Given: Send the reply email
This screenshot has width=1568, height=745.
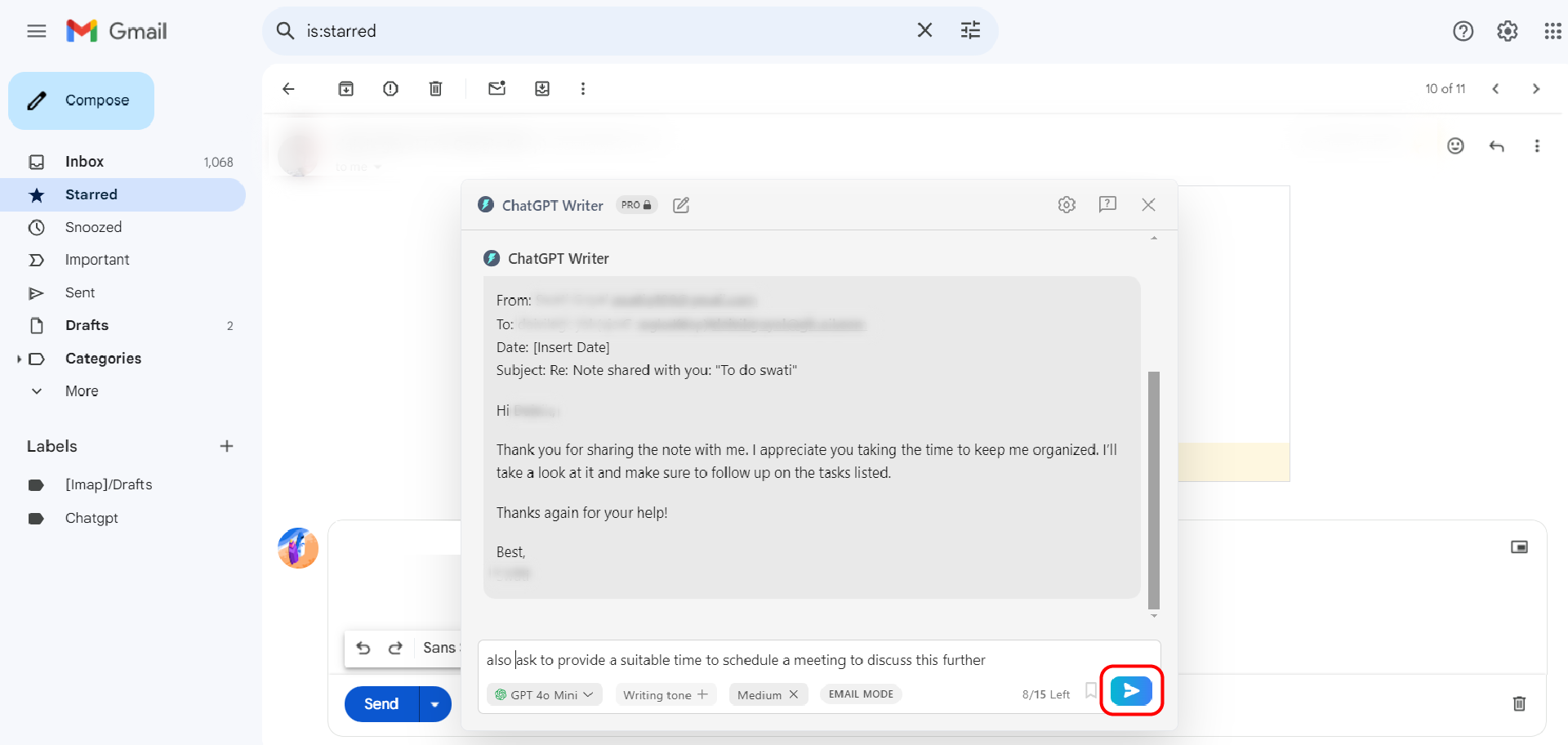Looking at the screenshot, I should pyautogui.click(x=381, y=704).
